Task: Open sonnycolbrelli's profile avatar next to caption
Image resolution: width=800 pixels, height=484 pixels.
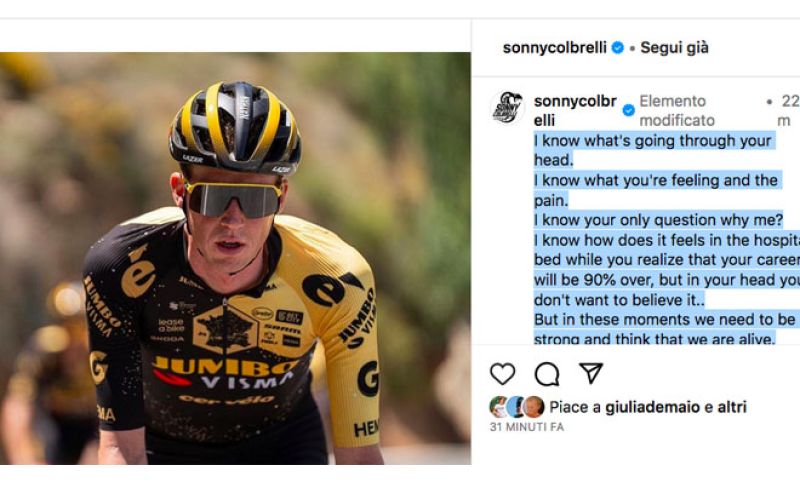Action: 508,106
